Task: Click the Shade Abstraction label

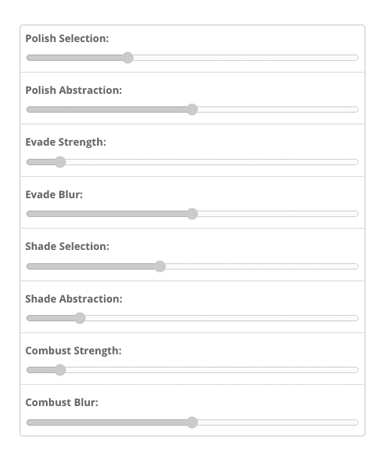Action: click(74, 299)
